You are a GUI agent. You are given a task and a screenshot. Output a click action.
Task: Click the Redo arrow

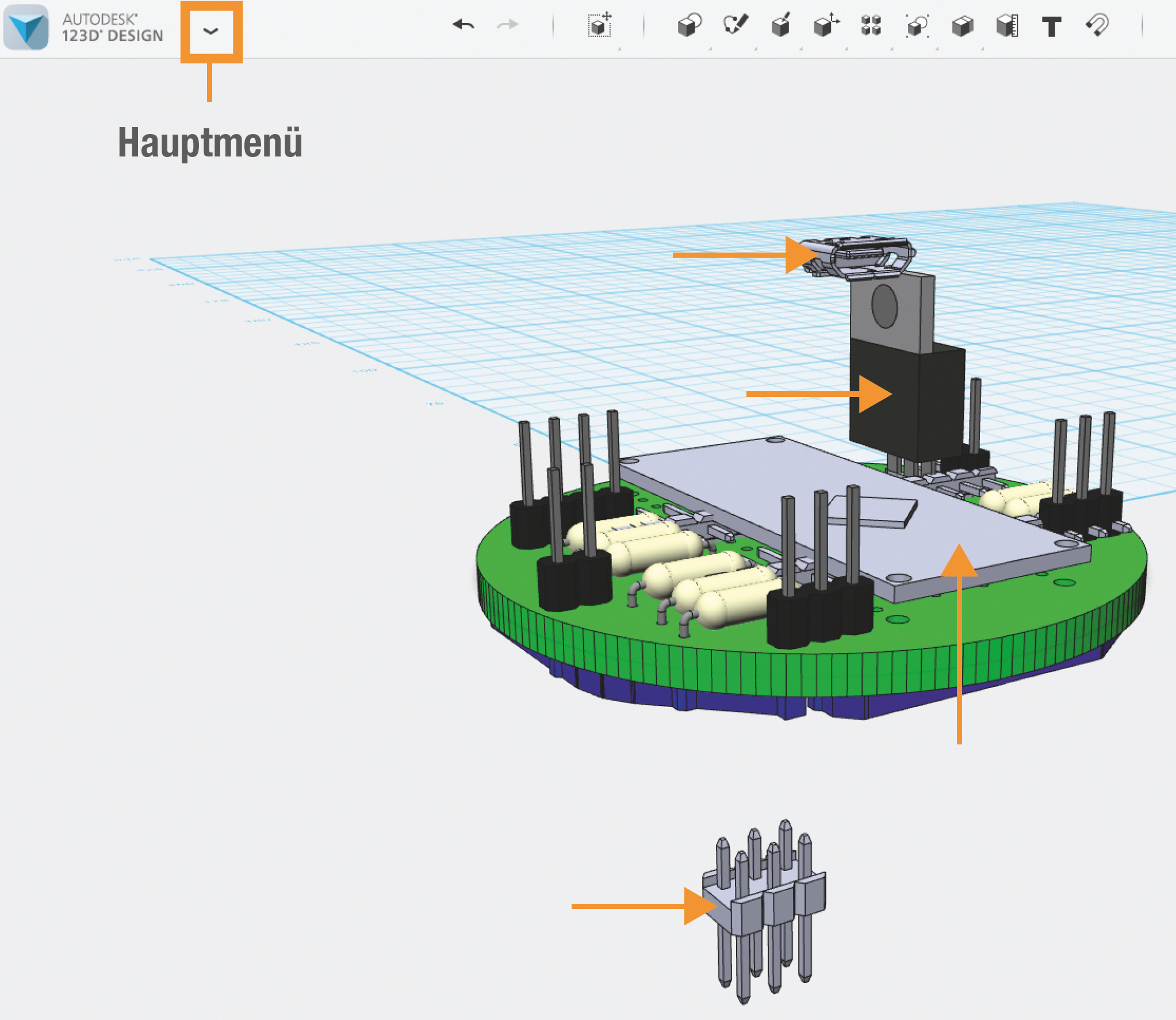click(x=507, y=25)
